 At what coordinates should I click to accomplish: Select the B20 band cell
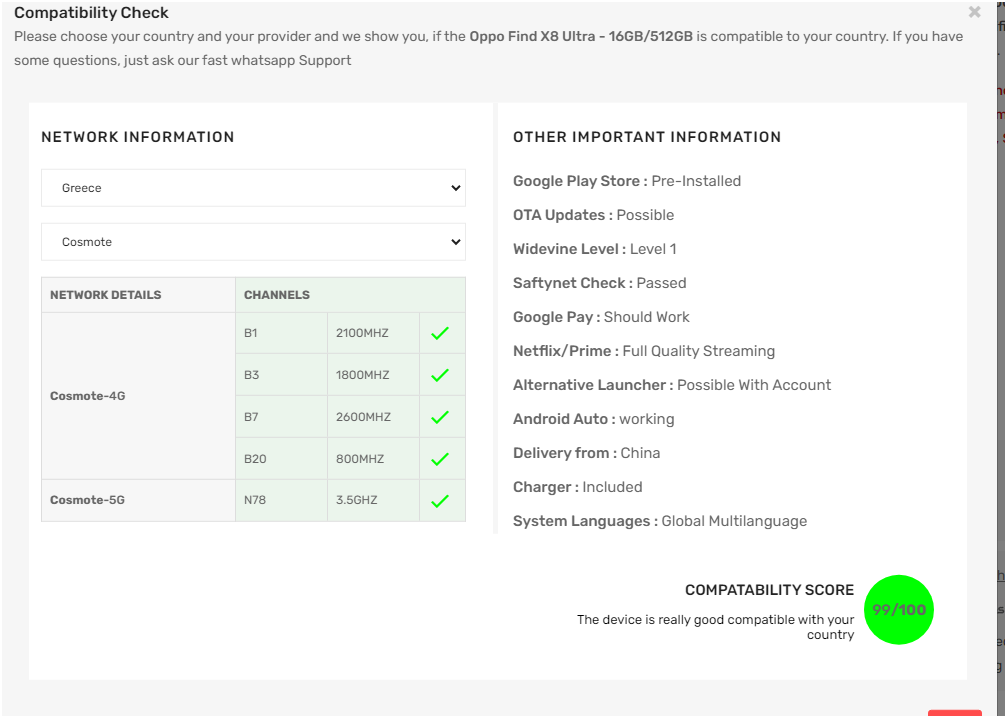(281, 459)
